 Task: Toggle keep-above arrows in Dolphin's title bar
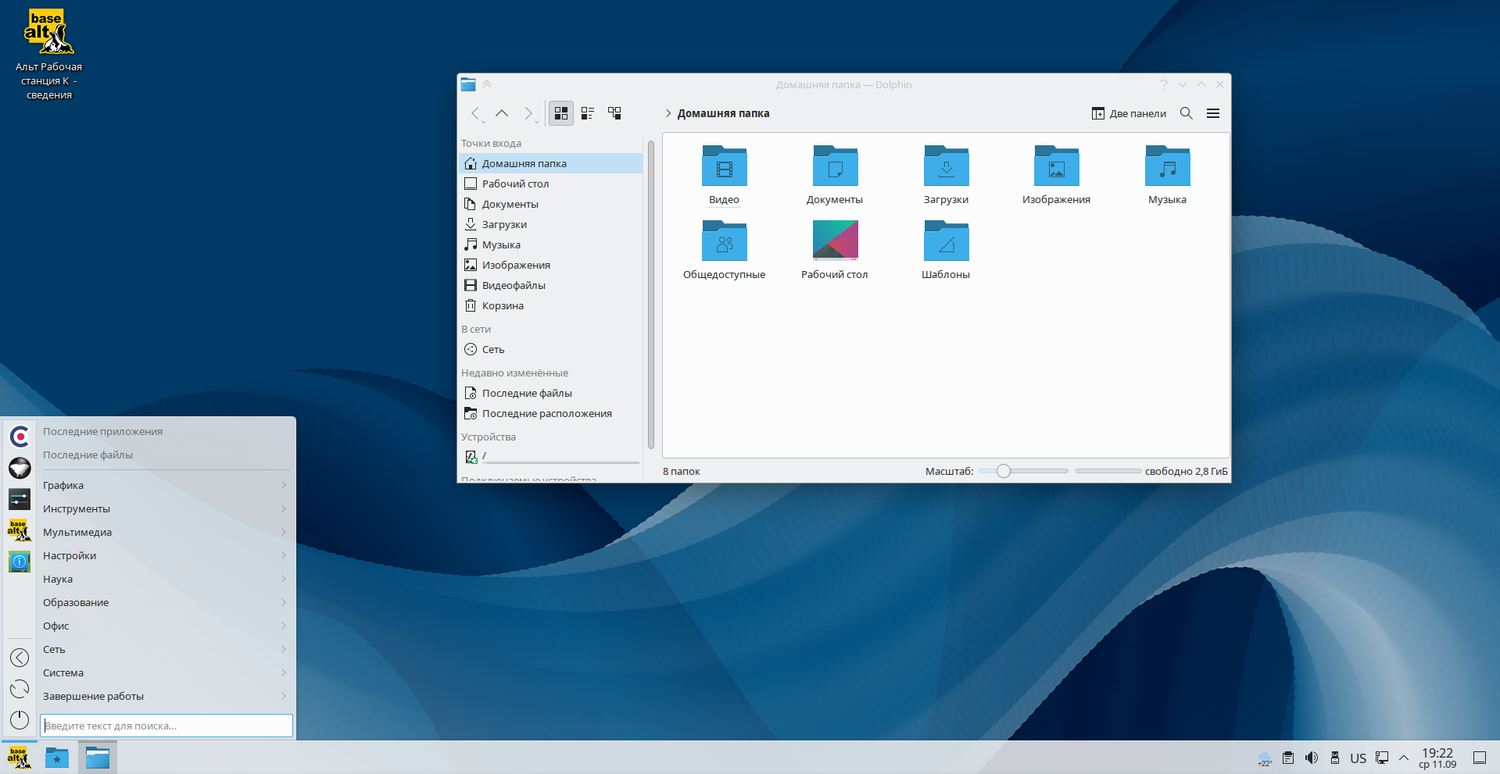[487, 85]
